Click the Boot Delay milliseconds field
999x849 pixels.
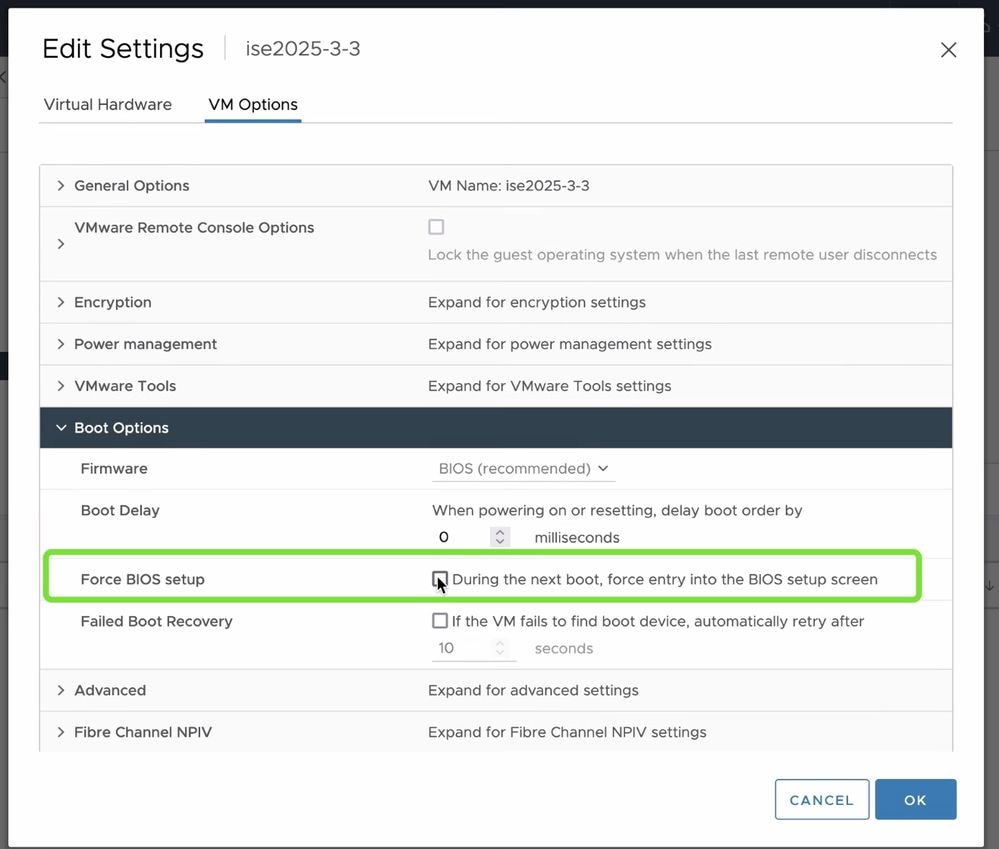[462, 537]
